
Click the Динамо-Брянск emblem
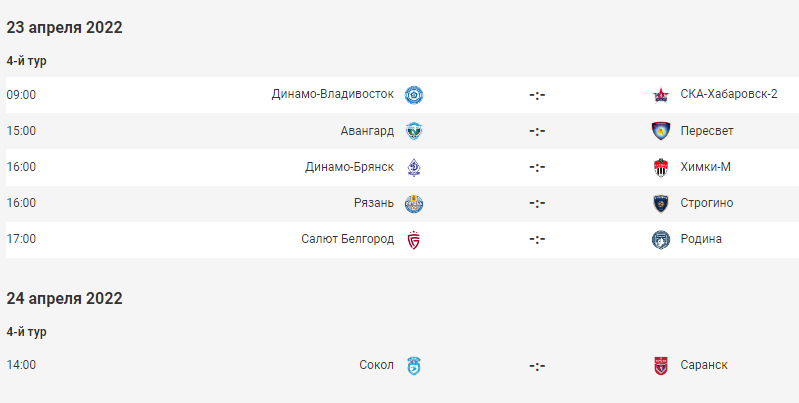414,167
